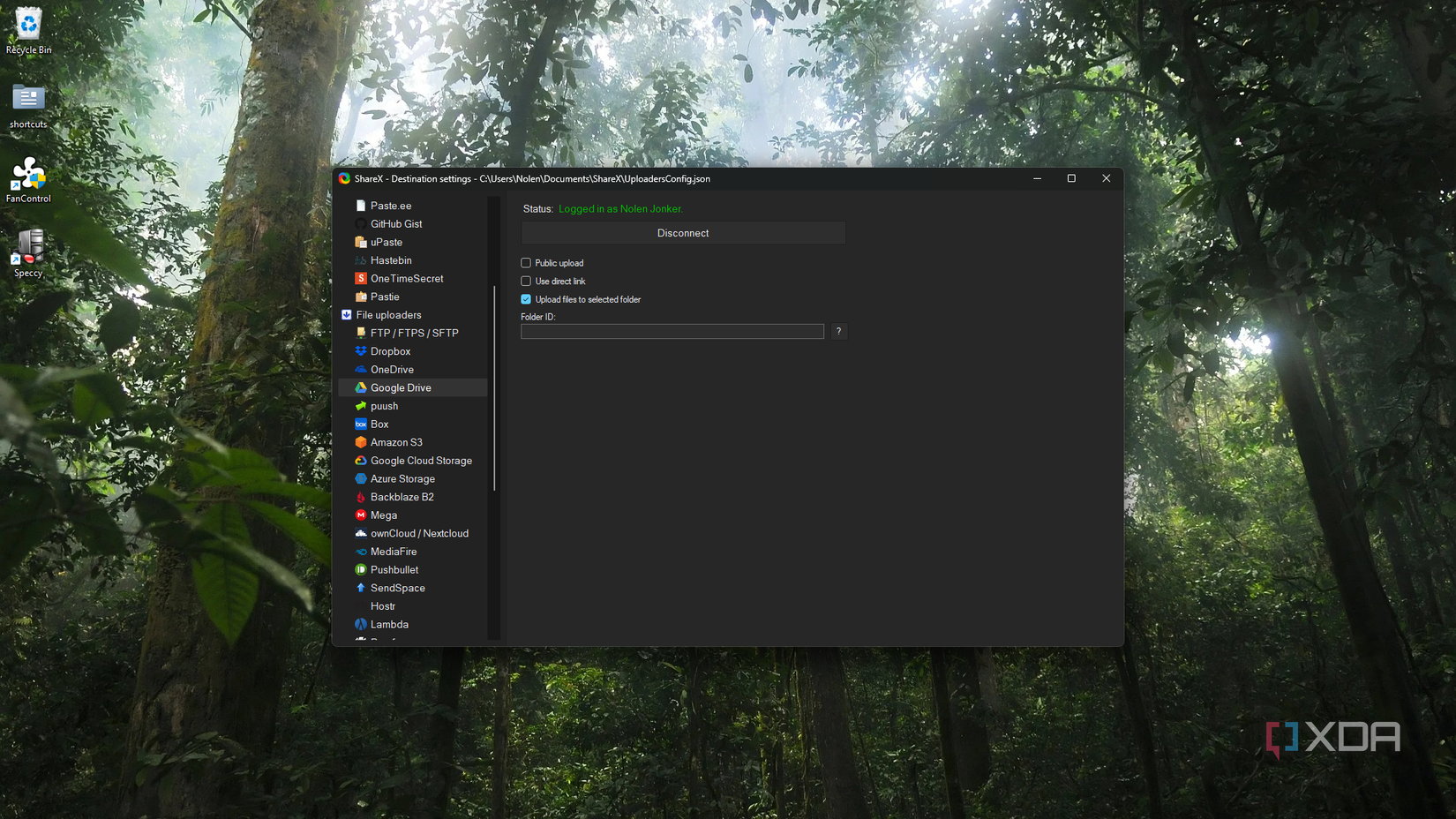Disable Upload files to selected folder
This screenshot has height=819, width=1456.
526,299
